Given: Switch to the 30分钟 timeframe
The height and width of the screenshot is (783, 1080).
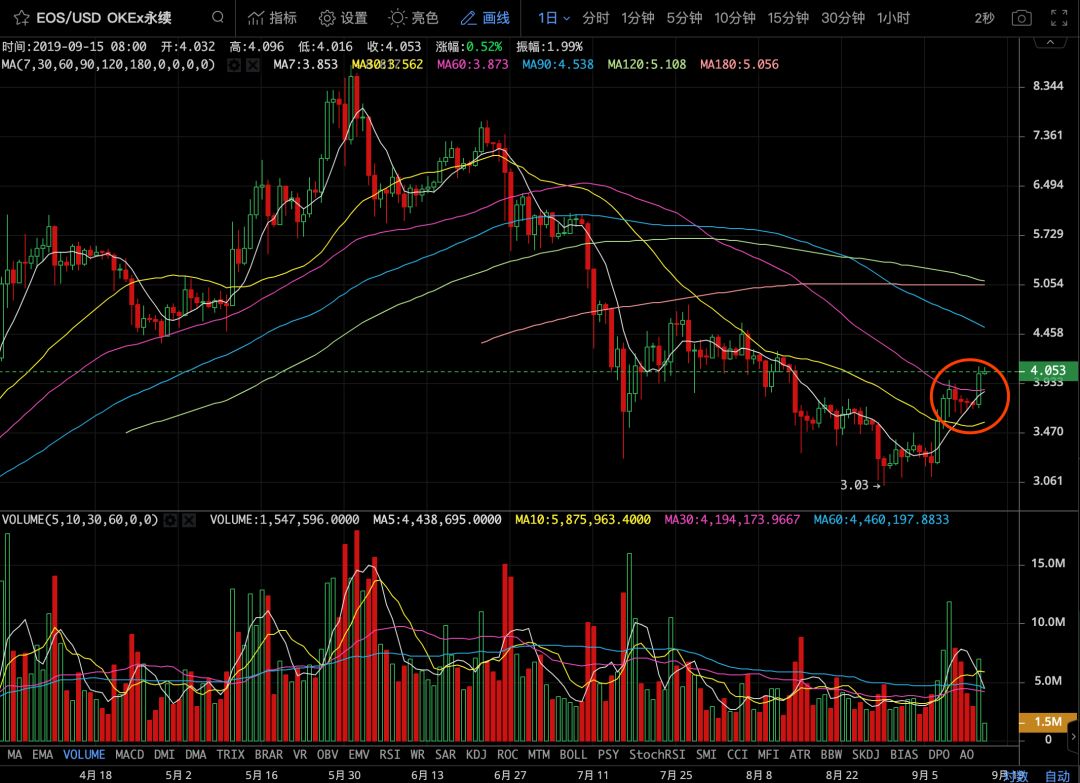Looking at the screenshot, I should click(842, 18).
